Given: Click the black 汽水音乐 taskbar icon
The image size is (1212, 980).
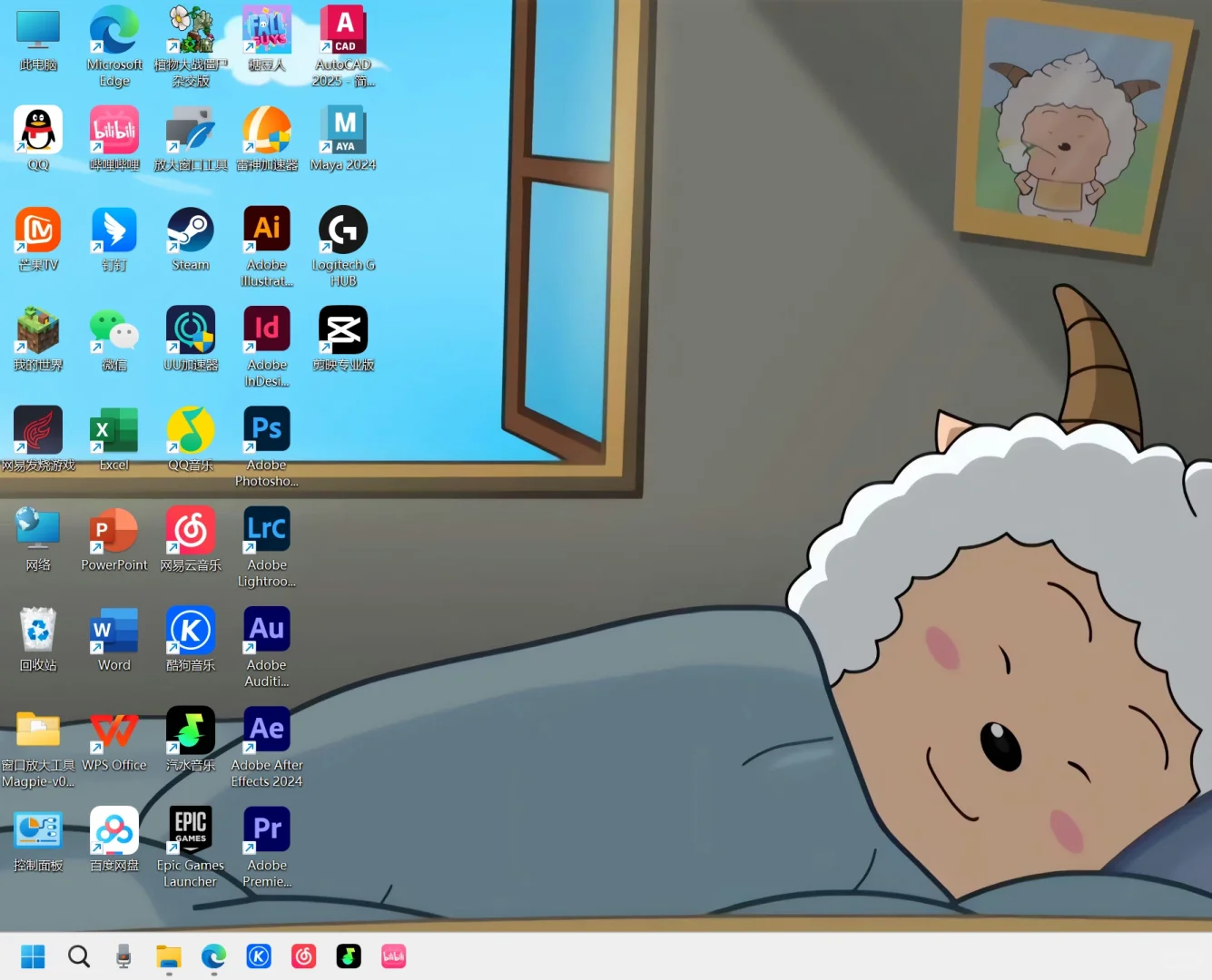Looking at the screenshot, I should [x=349, y=956].
